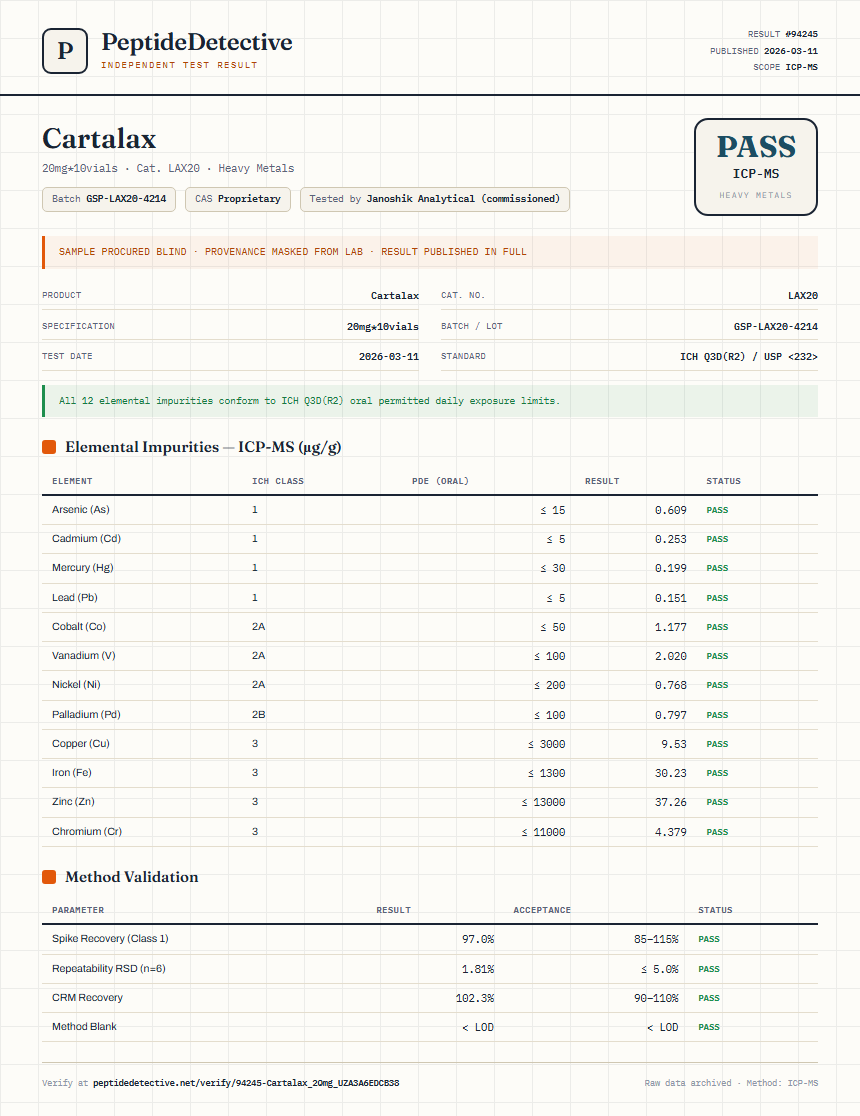The height and width of the screenshot is (1116, 860).
Task: Click the PDE (ORAL) column header
Action: (440, 481)
